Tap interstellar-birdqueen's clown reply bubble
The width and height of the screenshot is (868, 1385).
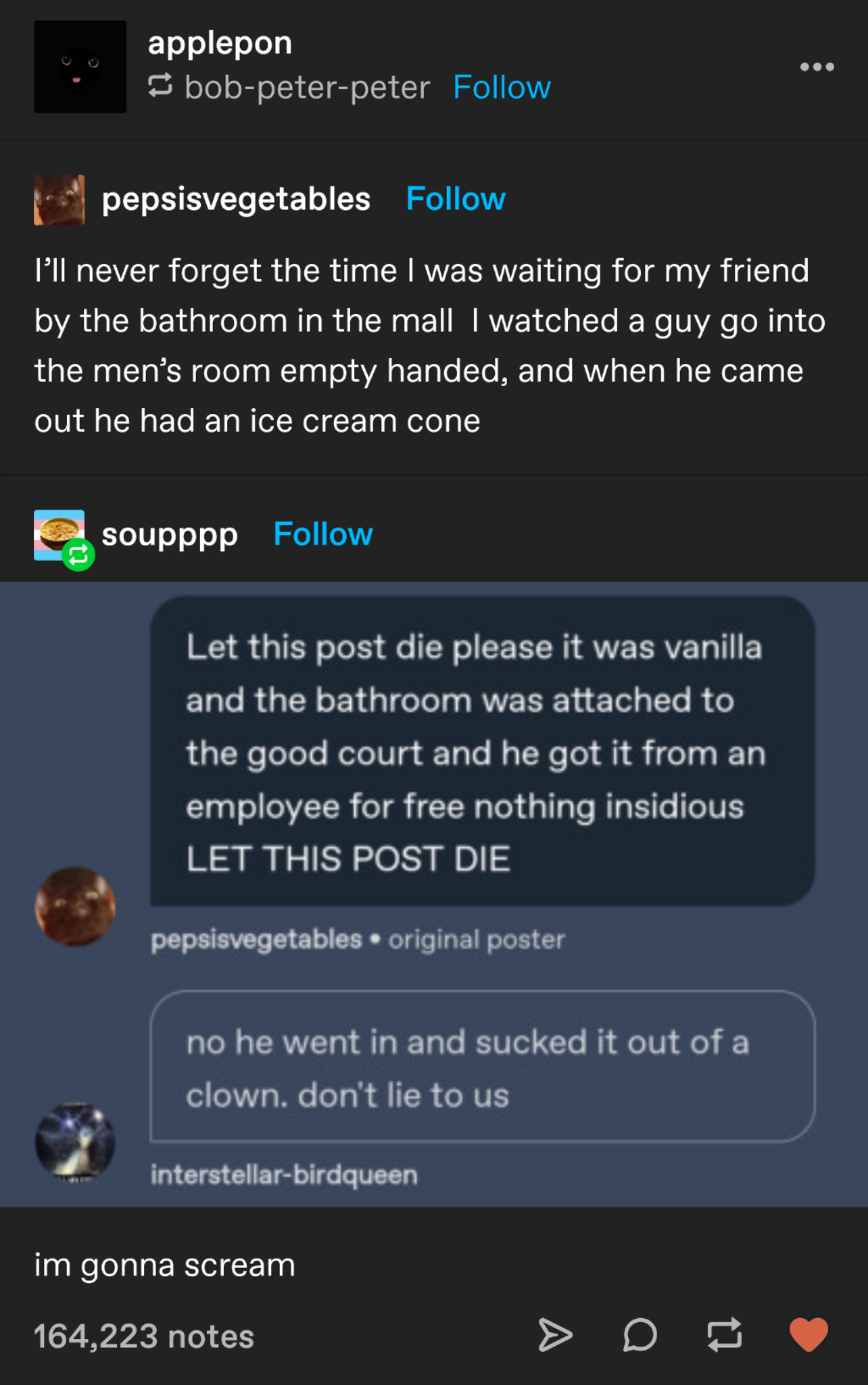[x=483, y=1067]
